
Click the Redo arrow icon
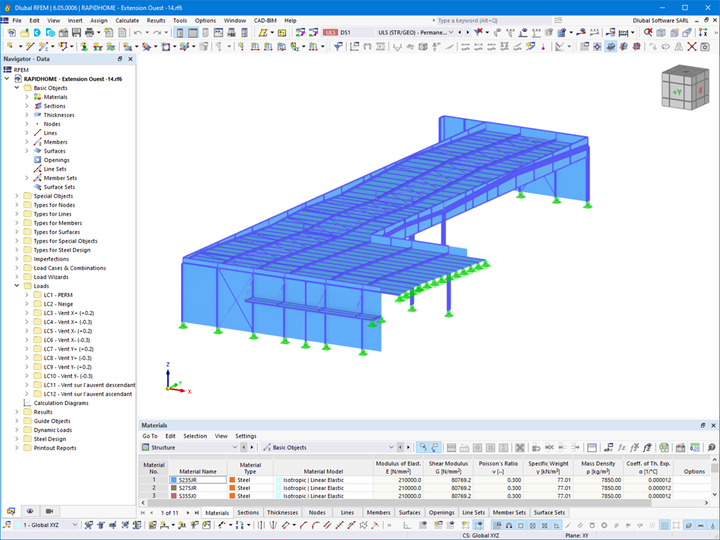click(157, 33)
